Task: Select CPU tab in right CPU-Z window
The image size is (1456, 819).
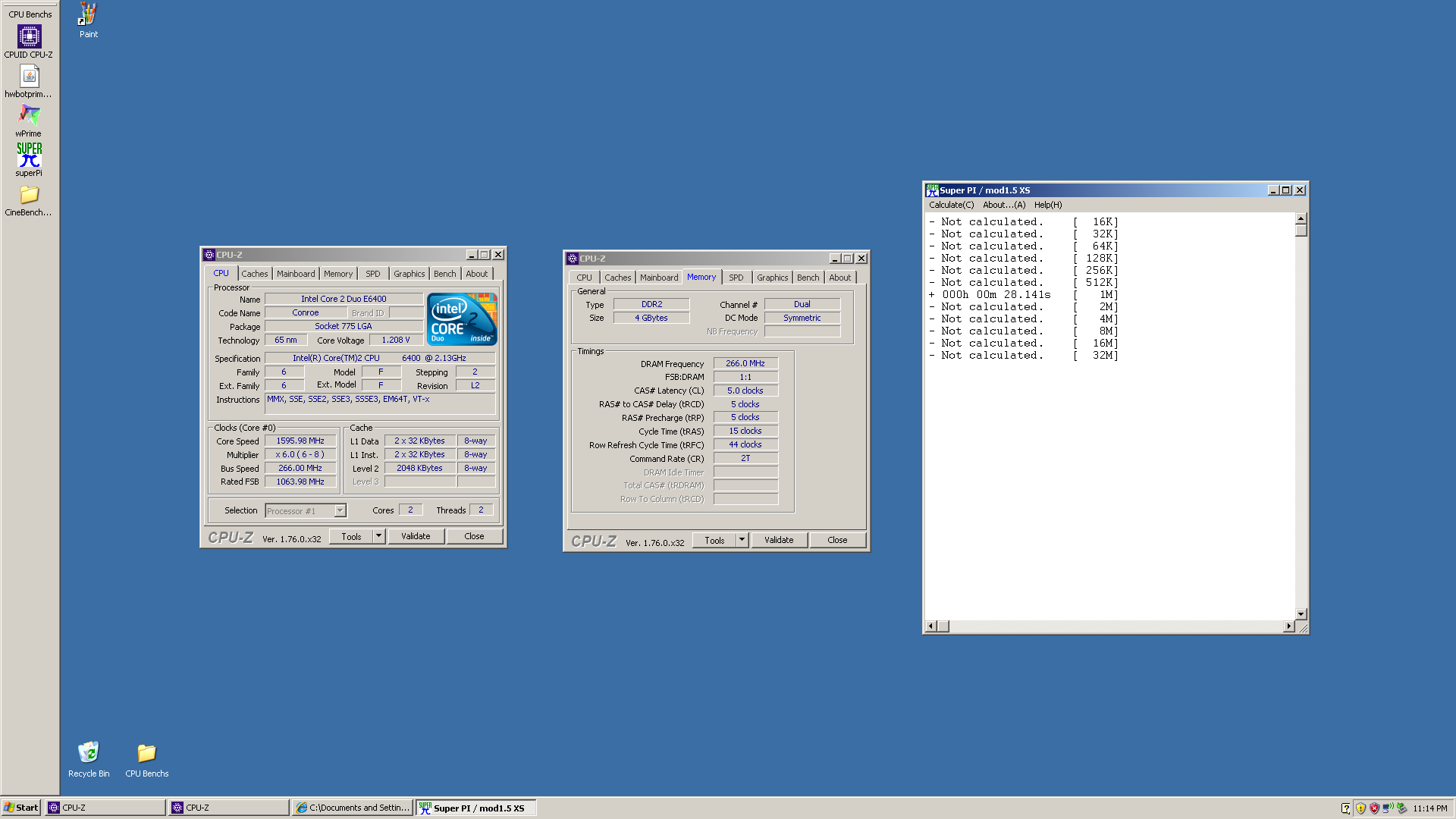Action: pyautogui.click(x=584, y=278)
